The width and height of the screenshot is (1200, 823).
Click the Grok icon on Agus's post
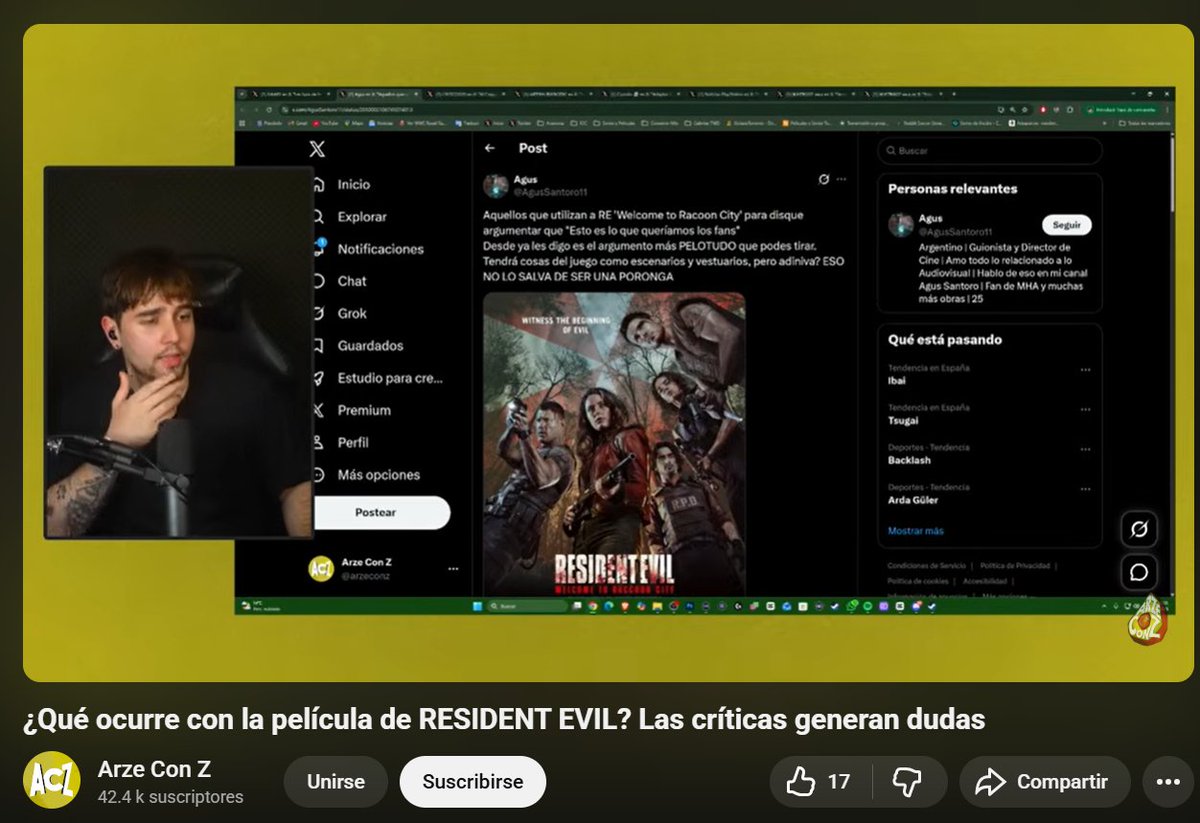point(823,179)
